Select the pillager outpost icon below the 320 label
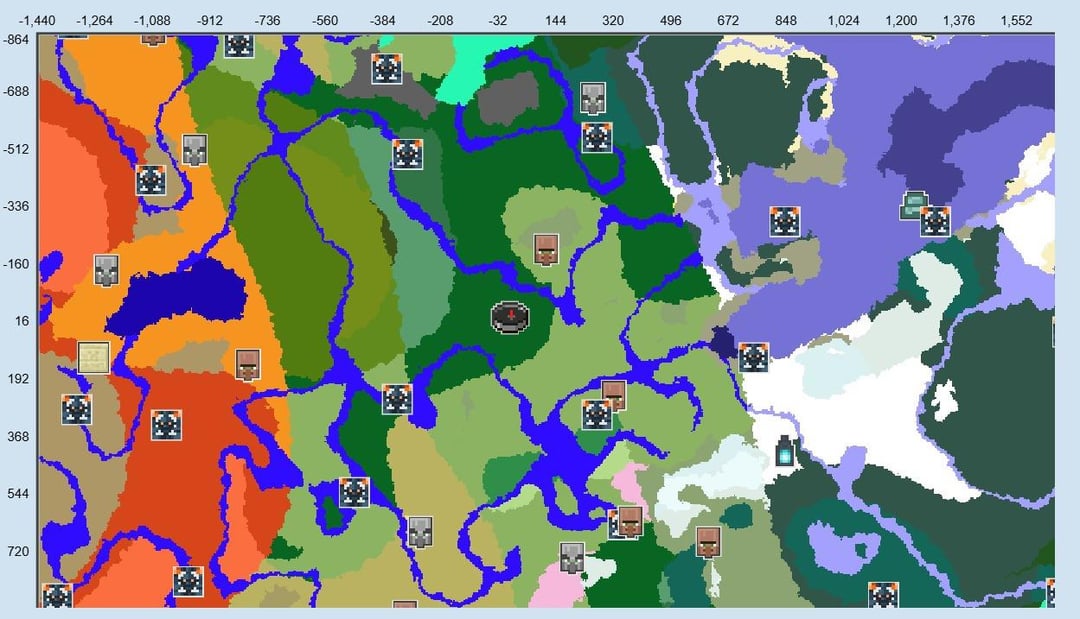Image resolution: width=1080 pixels, height=619 pixels. (594, 98)
